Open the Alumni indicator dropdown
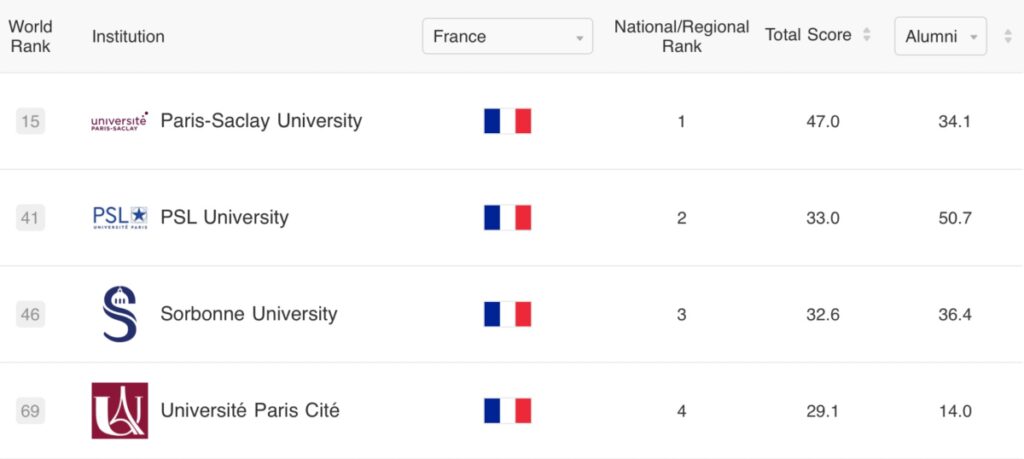This screenshot has height=459, width=1024. [940, 37]
